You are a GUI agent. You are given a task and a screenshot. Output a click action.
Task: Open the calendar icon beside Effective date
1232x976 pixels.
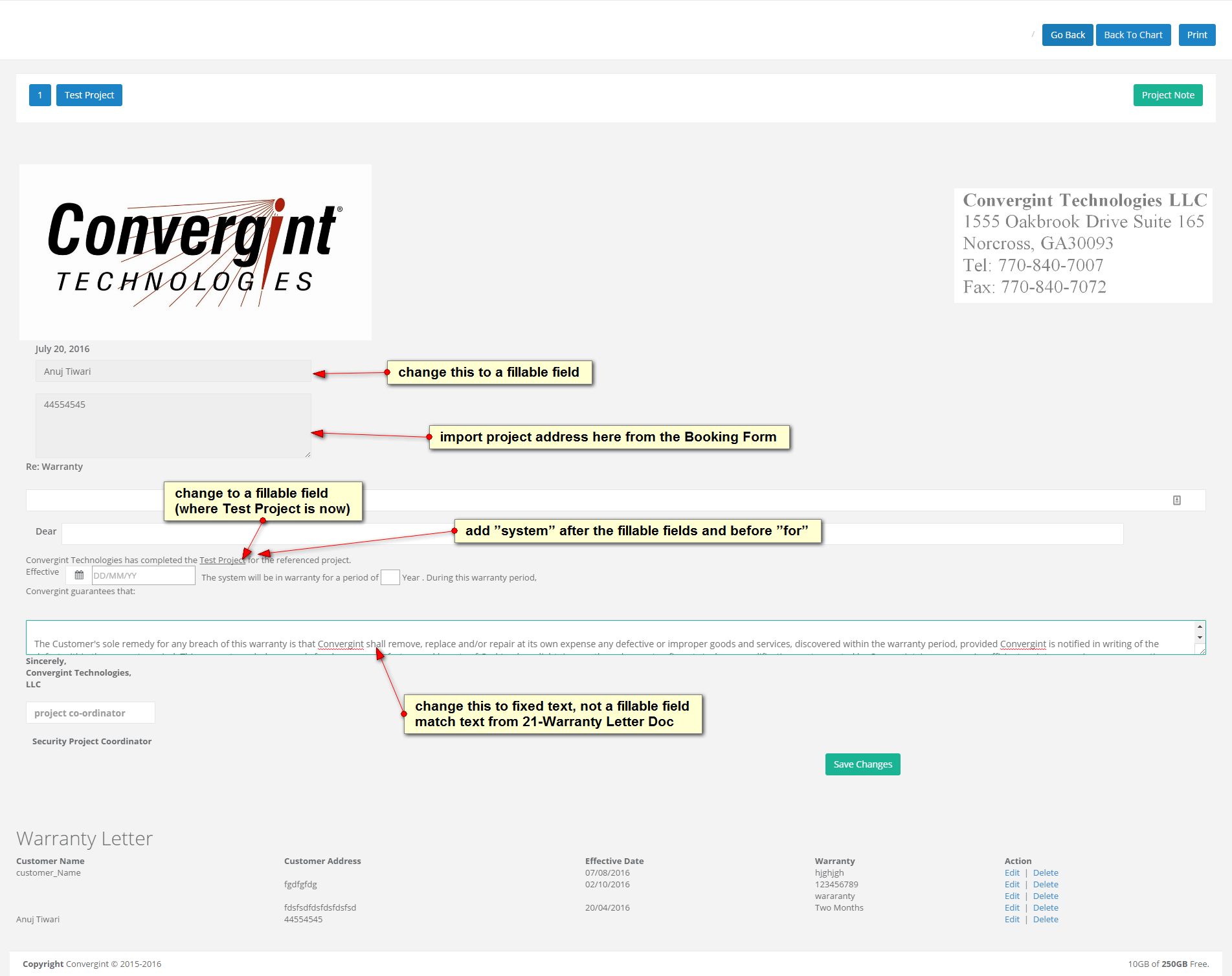[79, 575]
